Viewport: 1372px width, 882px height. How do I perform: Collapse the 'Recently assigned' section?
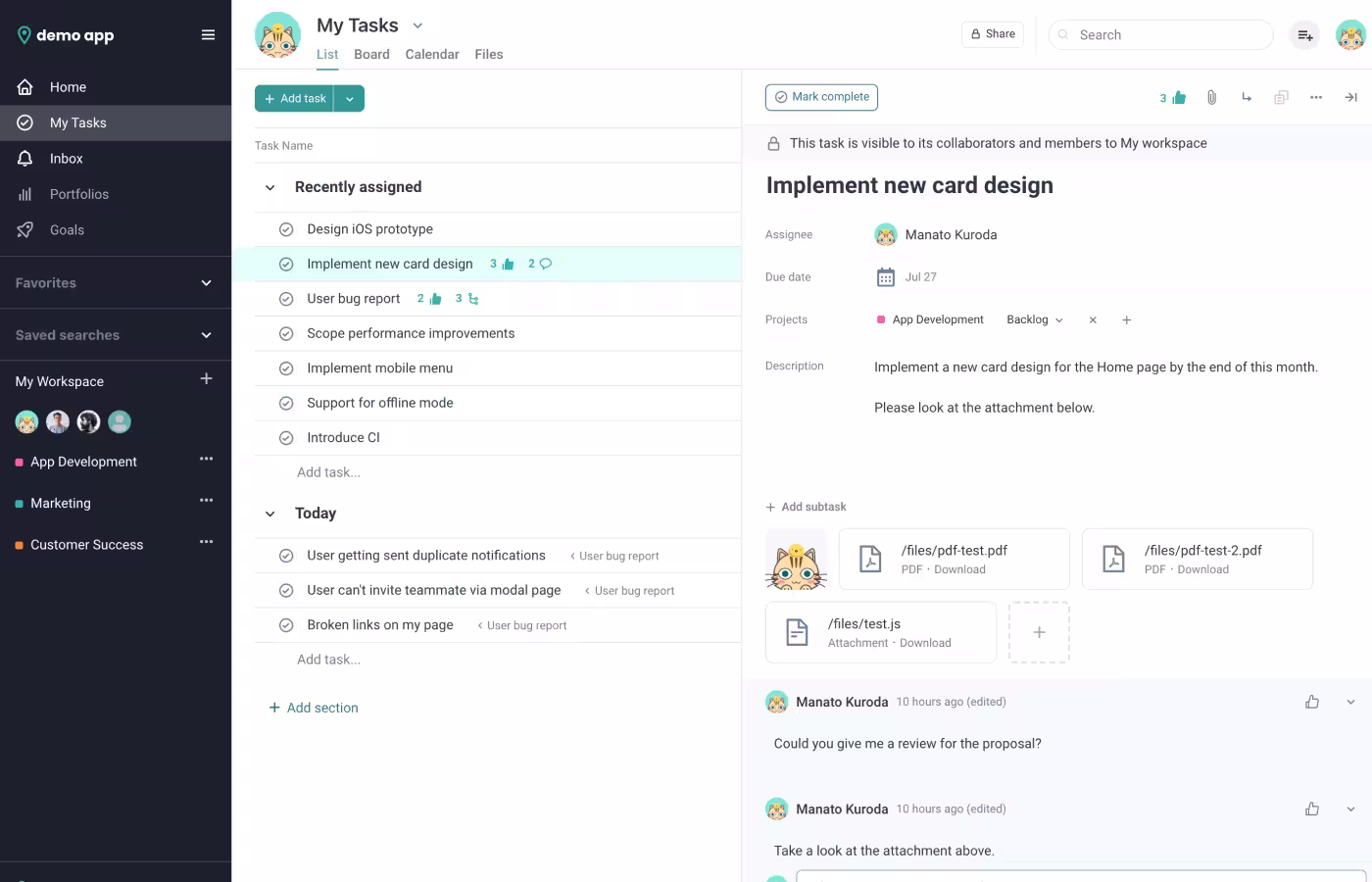(269, 186)
